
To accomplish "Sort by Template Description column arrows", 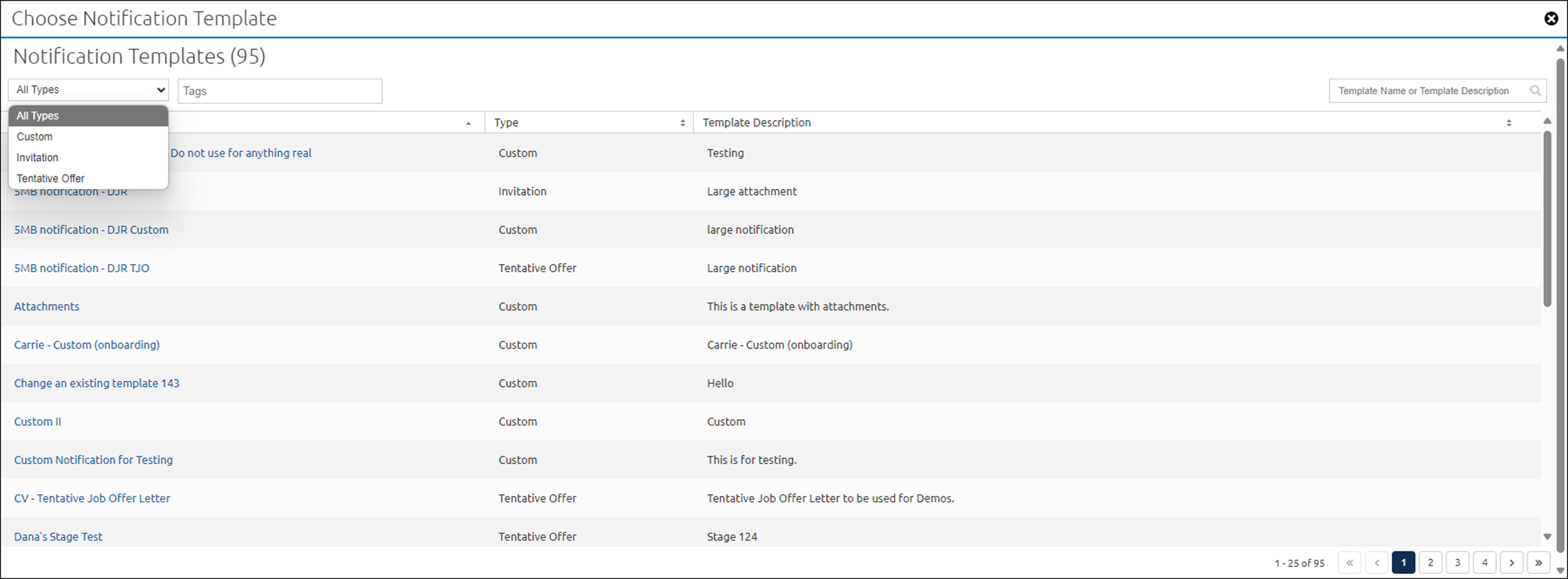I will click(x=1509, y=123).
